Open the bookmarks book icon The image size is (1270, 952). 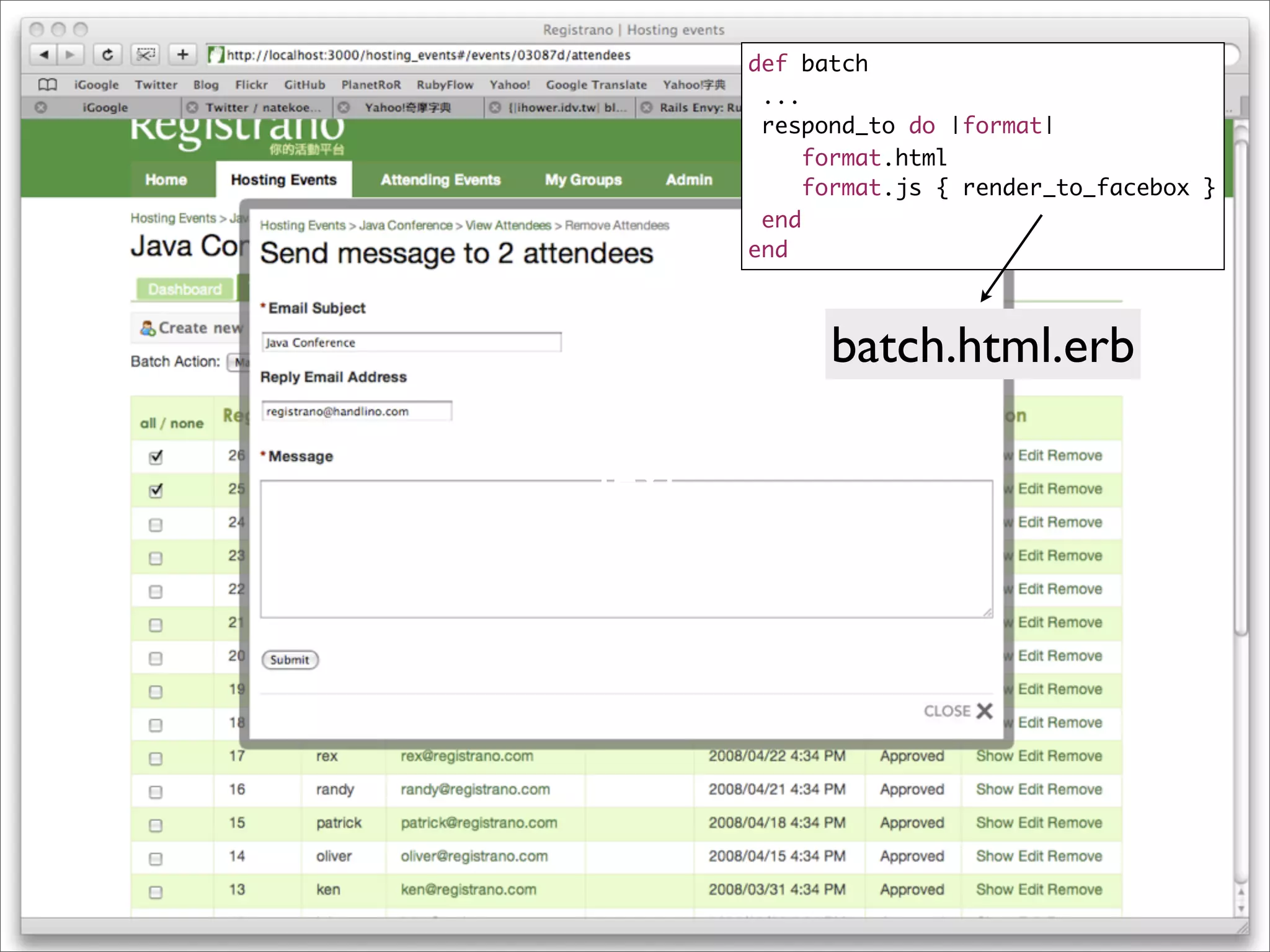[x=48, y=84]
